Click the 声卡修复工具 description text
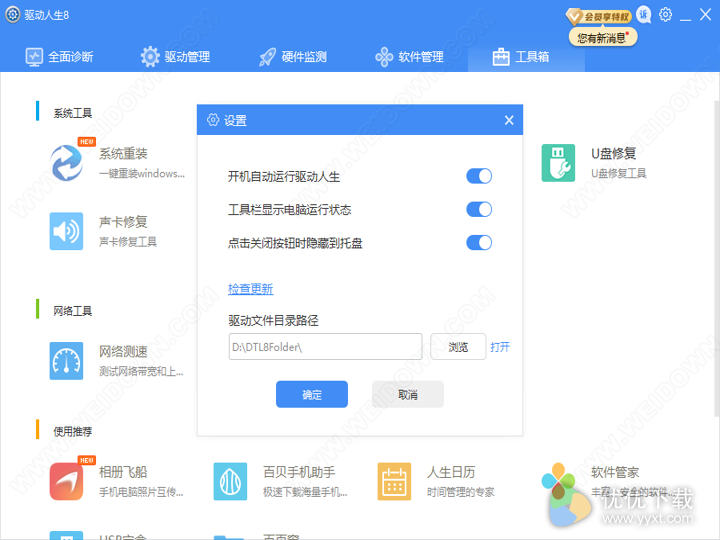Screen dimensions: 720x540 coord(128,242)
